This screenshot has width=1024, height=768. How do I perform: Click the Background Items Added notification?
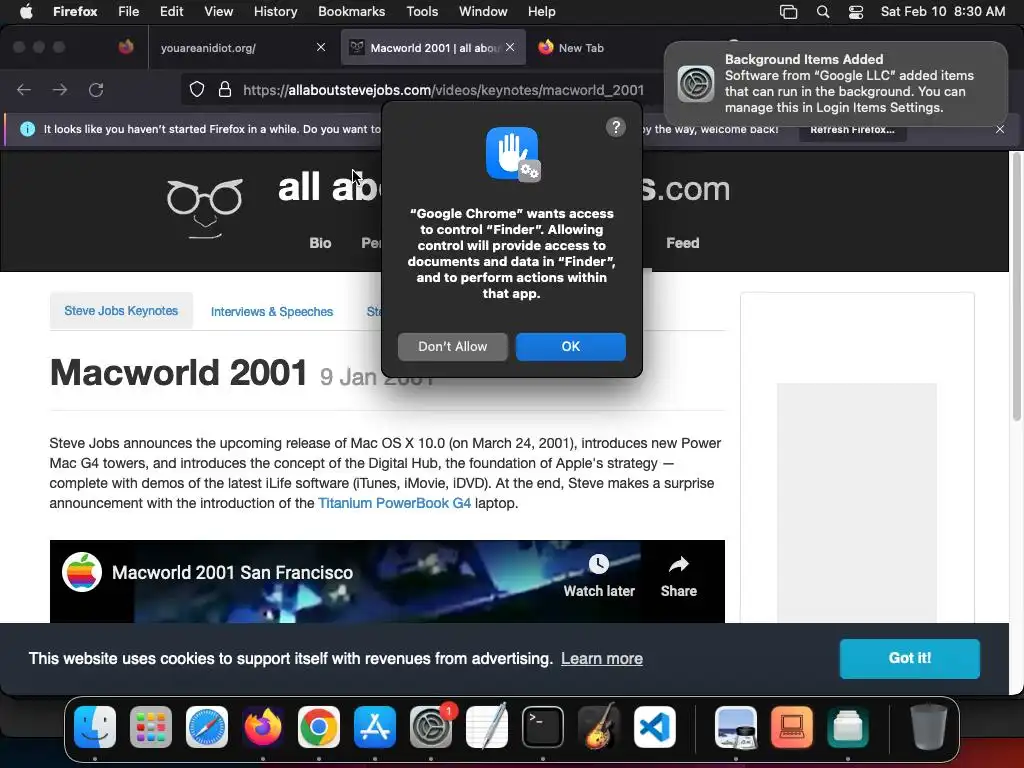[835, 84]
